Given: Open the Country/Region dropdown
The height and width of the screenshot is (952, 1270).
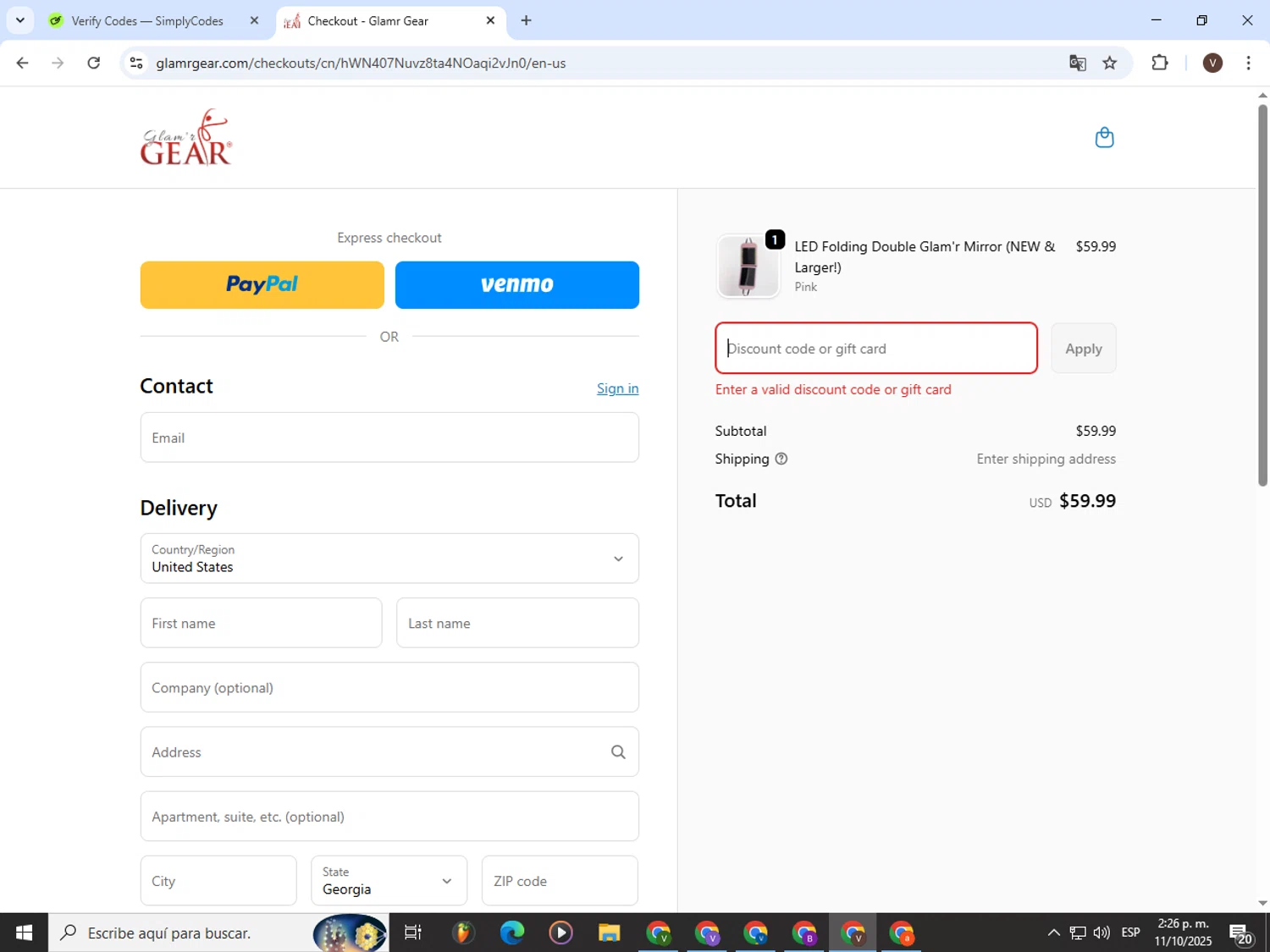Looking at the screenshot, I should [389, 558].
